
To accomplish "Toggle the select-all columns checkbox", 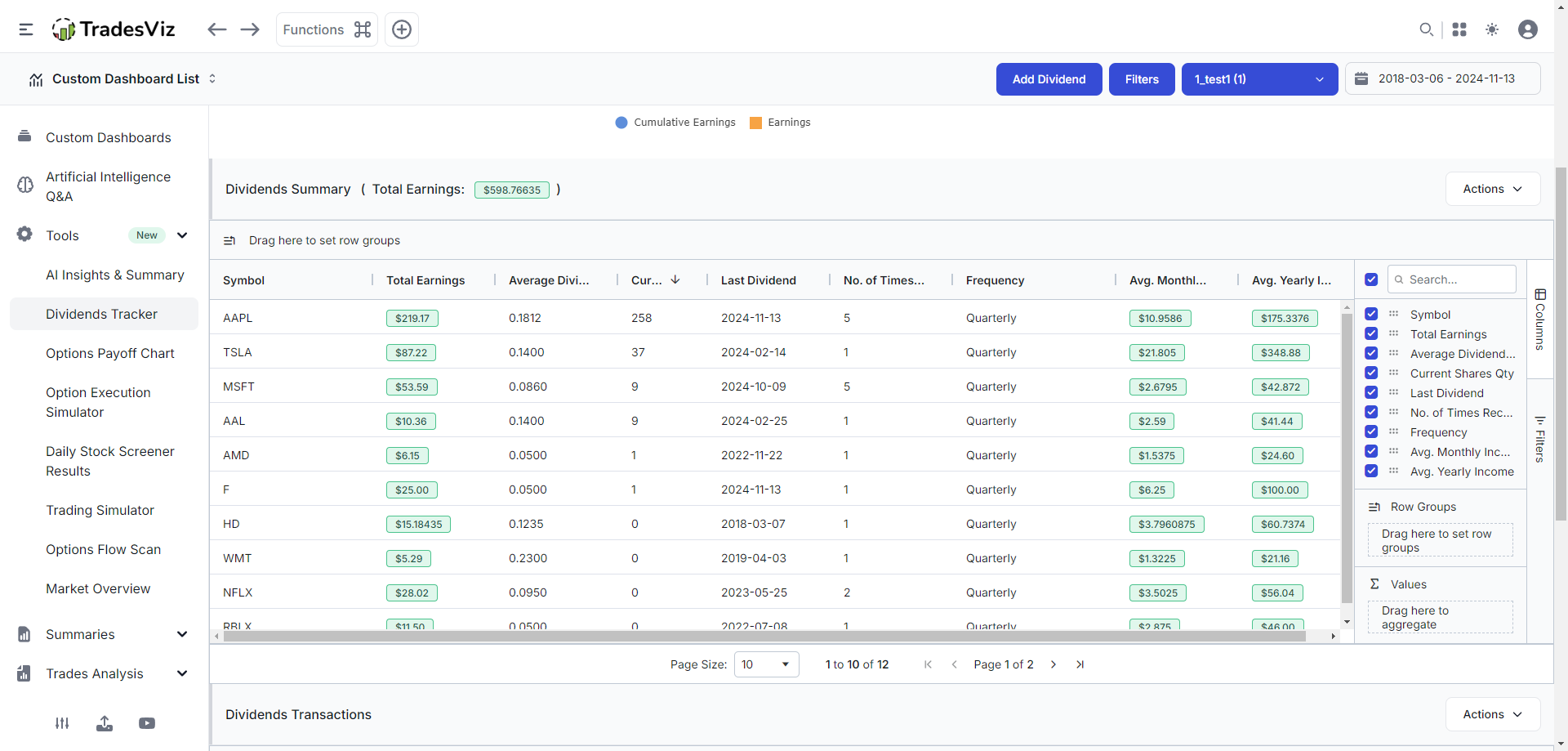I will click(x=1371, y=279).
